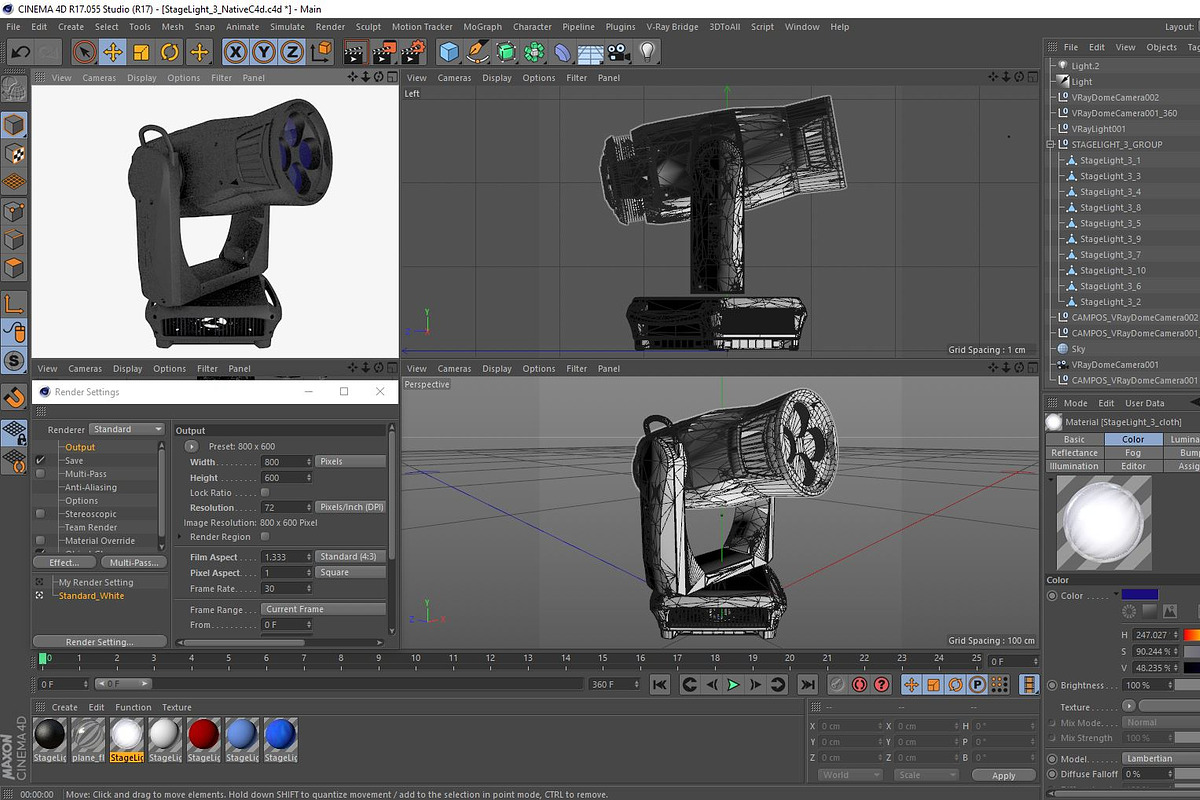Open the Subdivision Surface generator icon
The image size is (1200, 800).
506,51
